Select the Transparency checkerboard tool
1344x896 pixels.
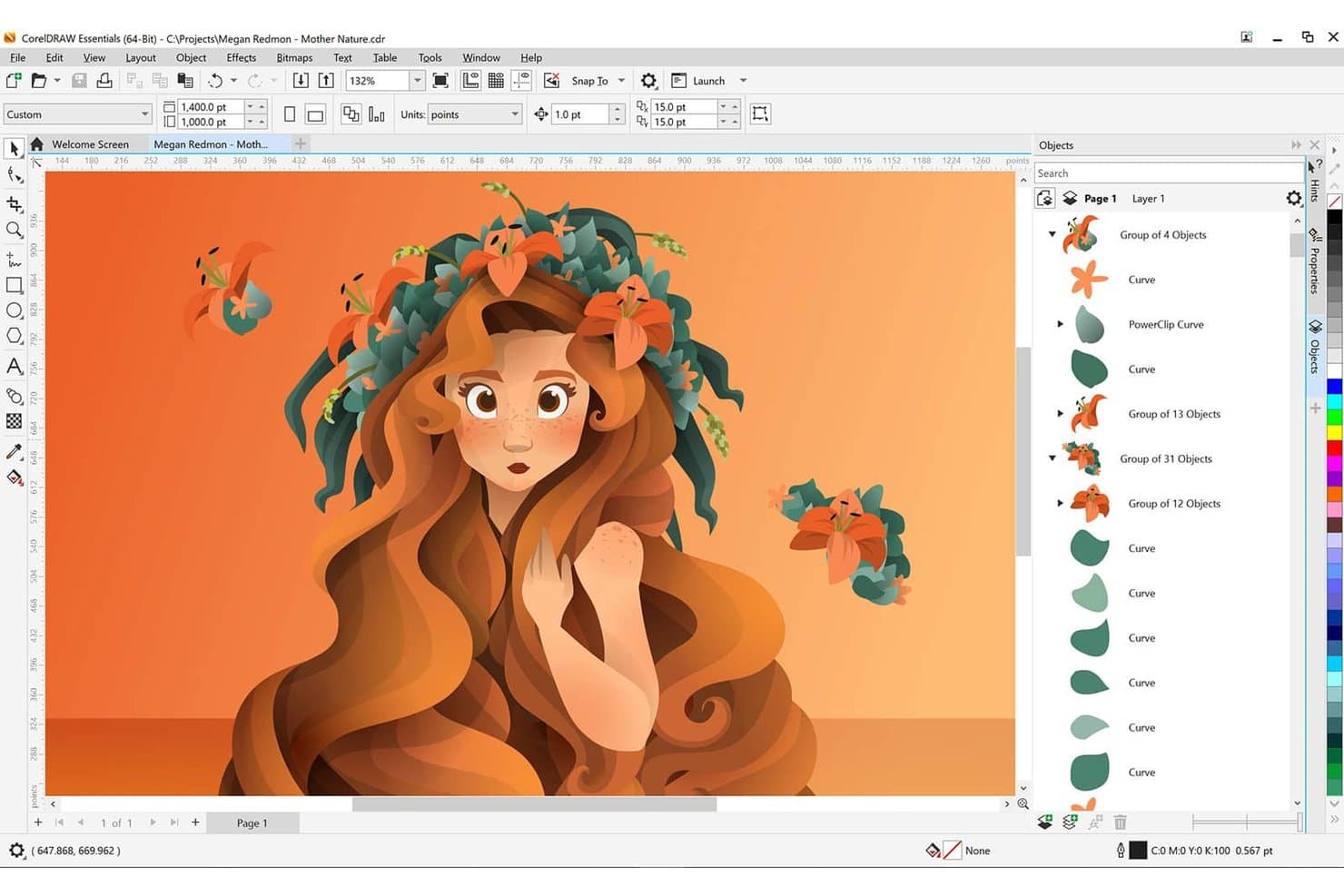pos(14,421)
